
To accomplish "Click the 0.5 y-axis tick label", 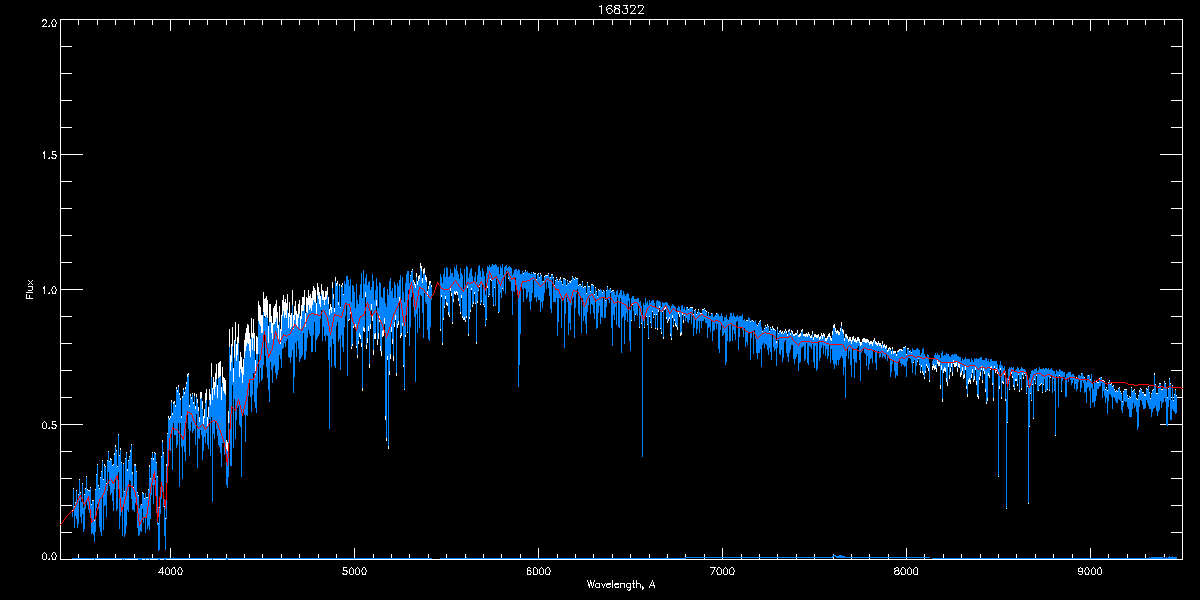I will 47,424.
